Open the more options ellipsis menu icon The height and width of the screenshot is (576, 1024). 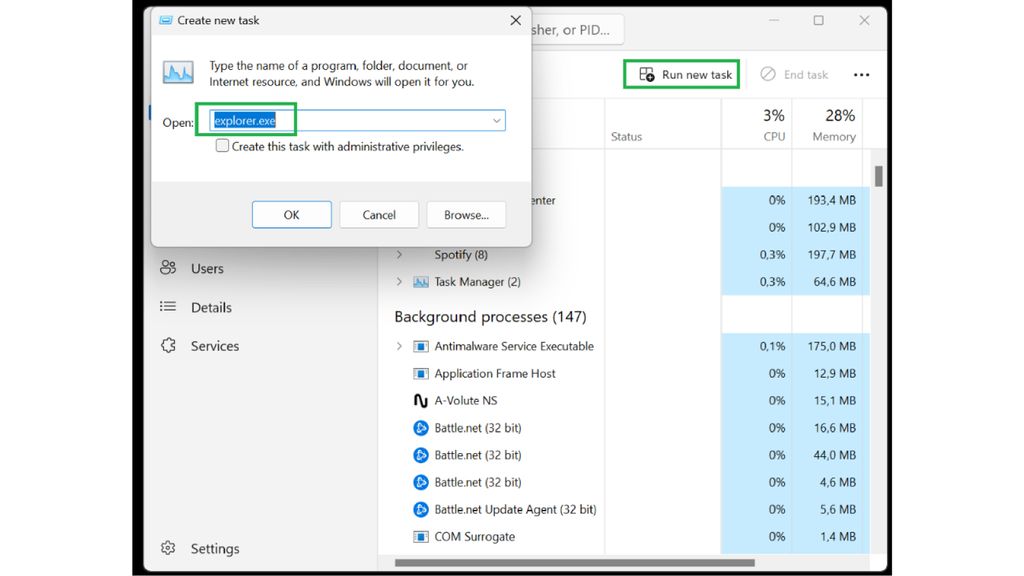pos(861,73)
